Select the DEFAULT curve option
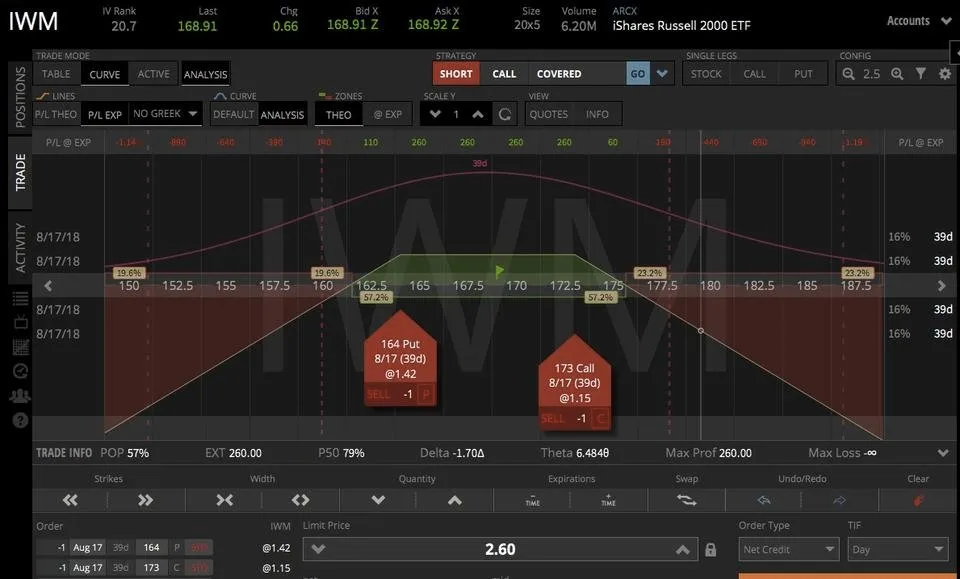The width and height of the screenshot is (960, 579). tap(233, 114)
